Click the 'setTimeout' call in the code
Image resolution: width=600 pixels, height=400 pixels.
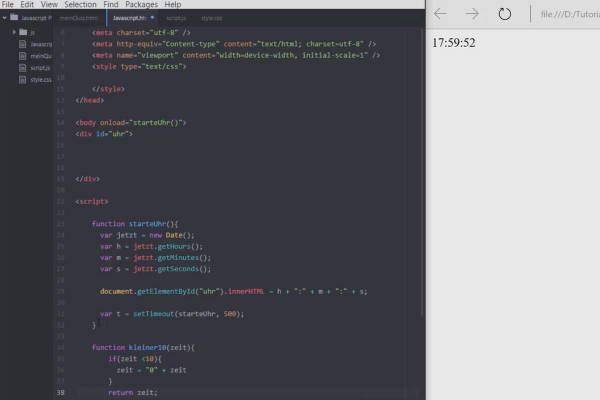coord(153,314)
